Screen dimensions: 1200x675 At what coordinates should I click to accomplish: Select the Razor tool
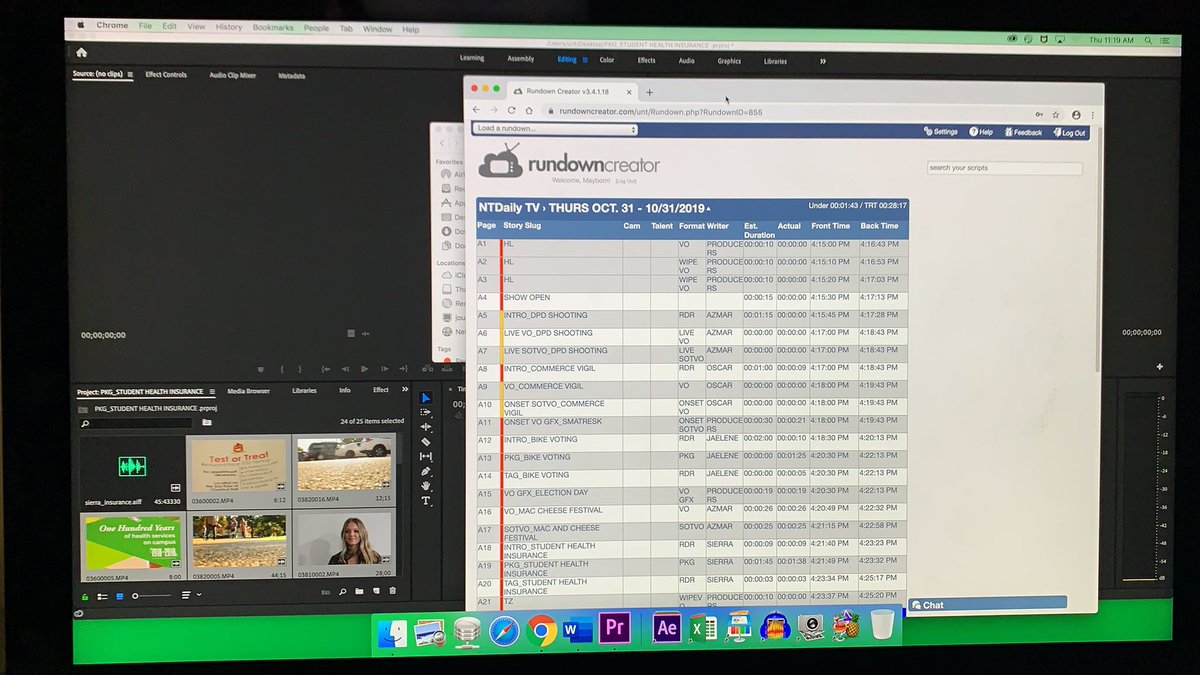tap(426, 441)
